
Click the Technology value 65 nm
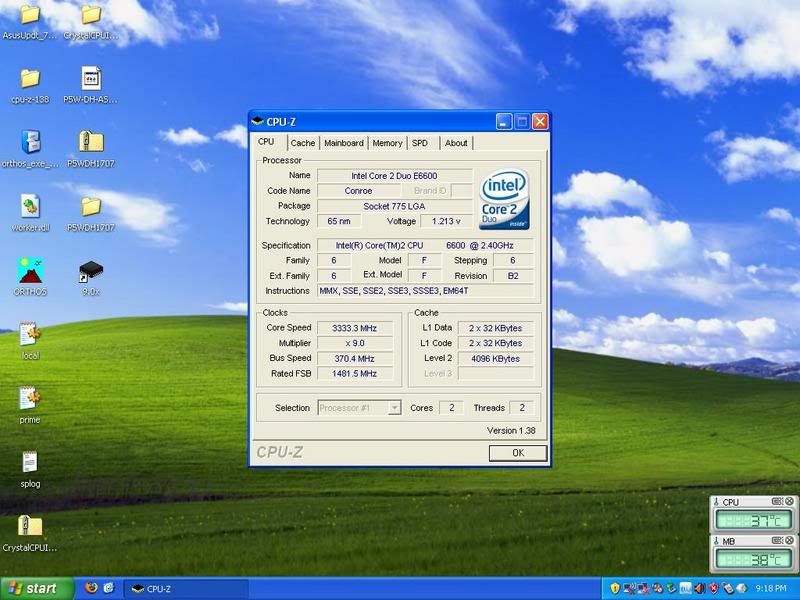[339, 221]
